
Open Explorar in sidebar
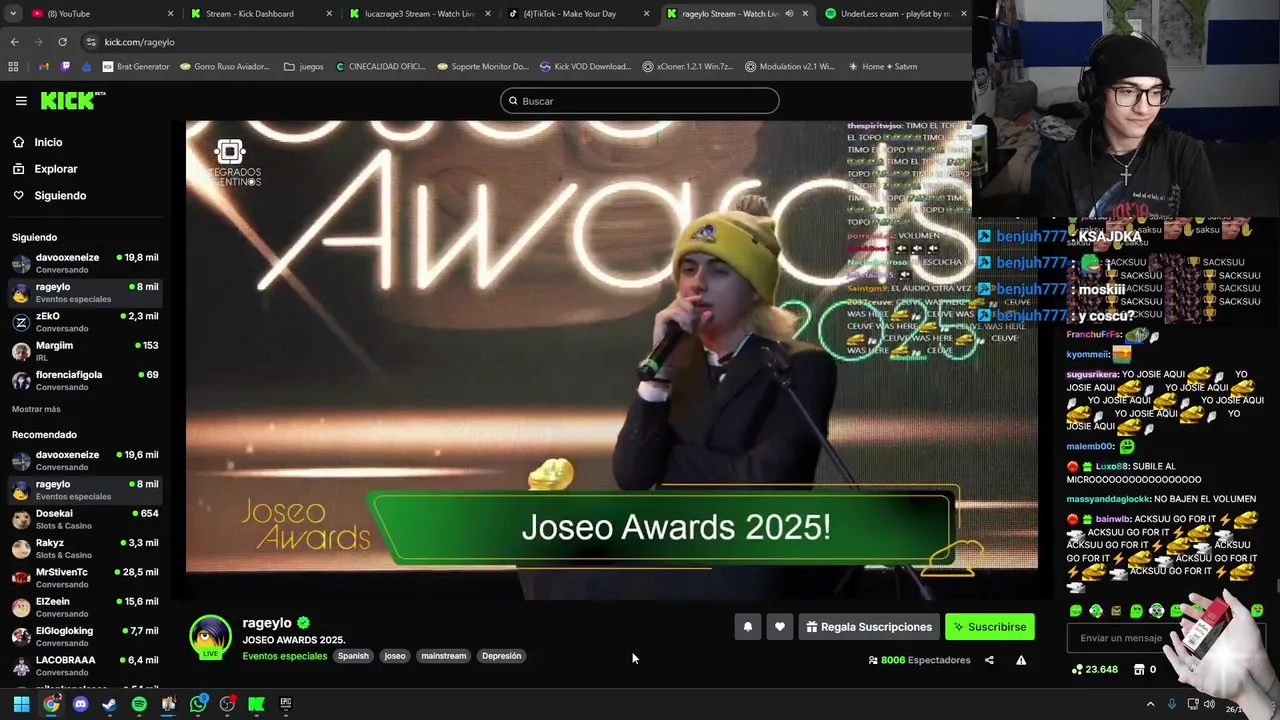56,169
